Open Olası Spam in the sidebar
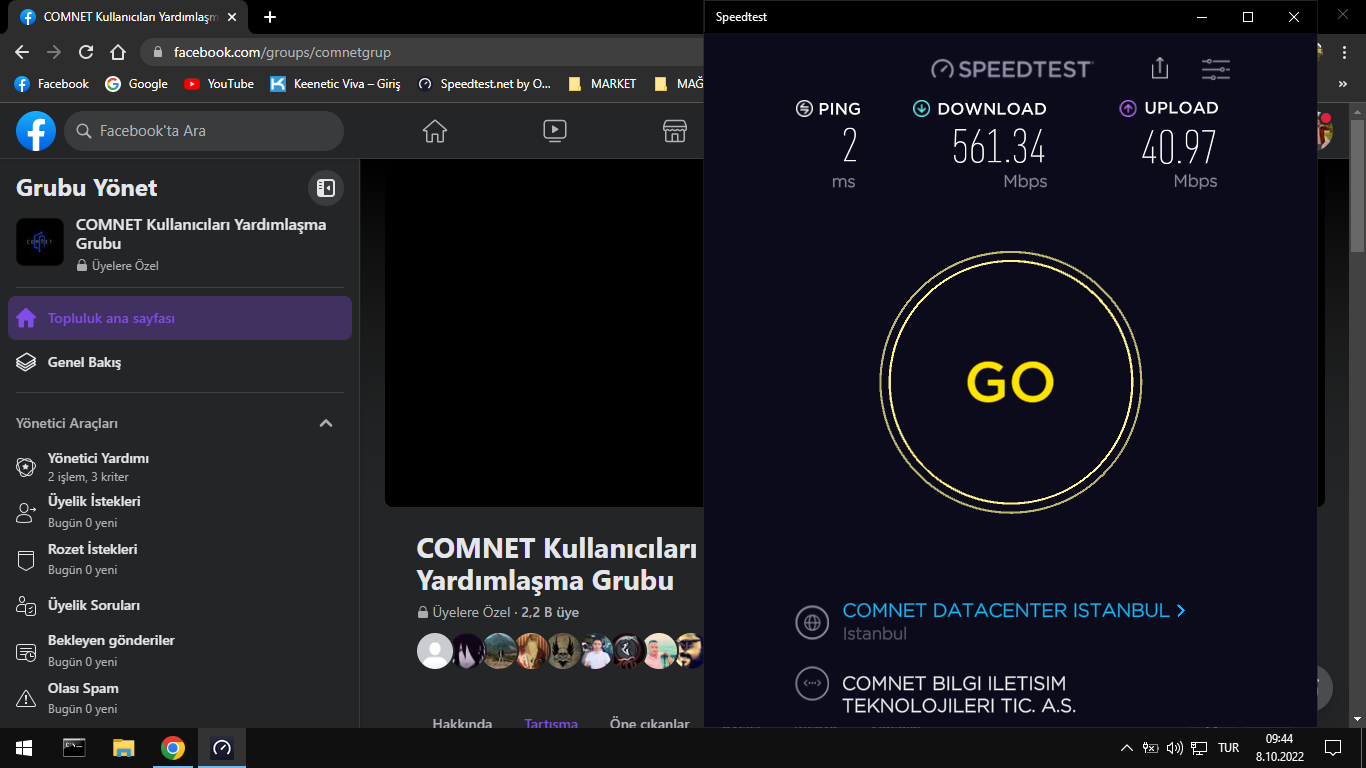The height and width of the screenshot is (768, 1366). [180, 698]
